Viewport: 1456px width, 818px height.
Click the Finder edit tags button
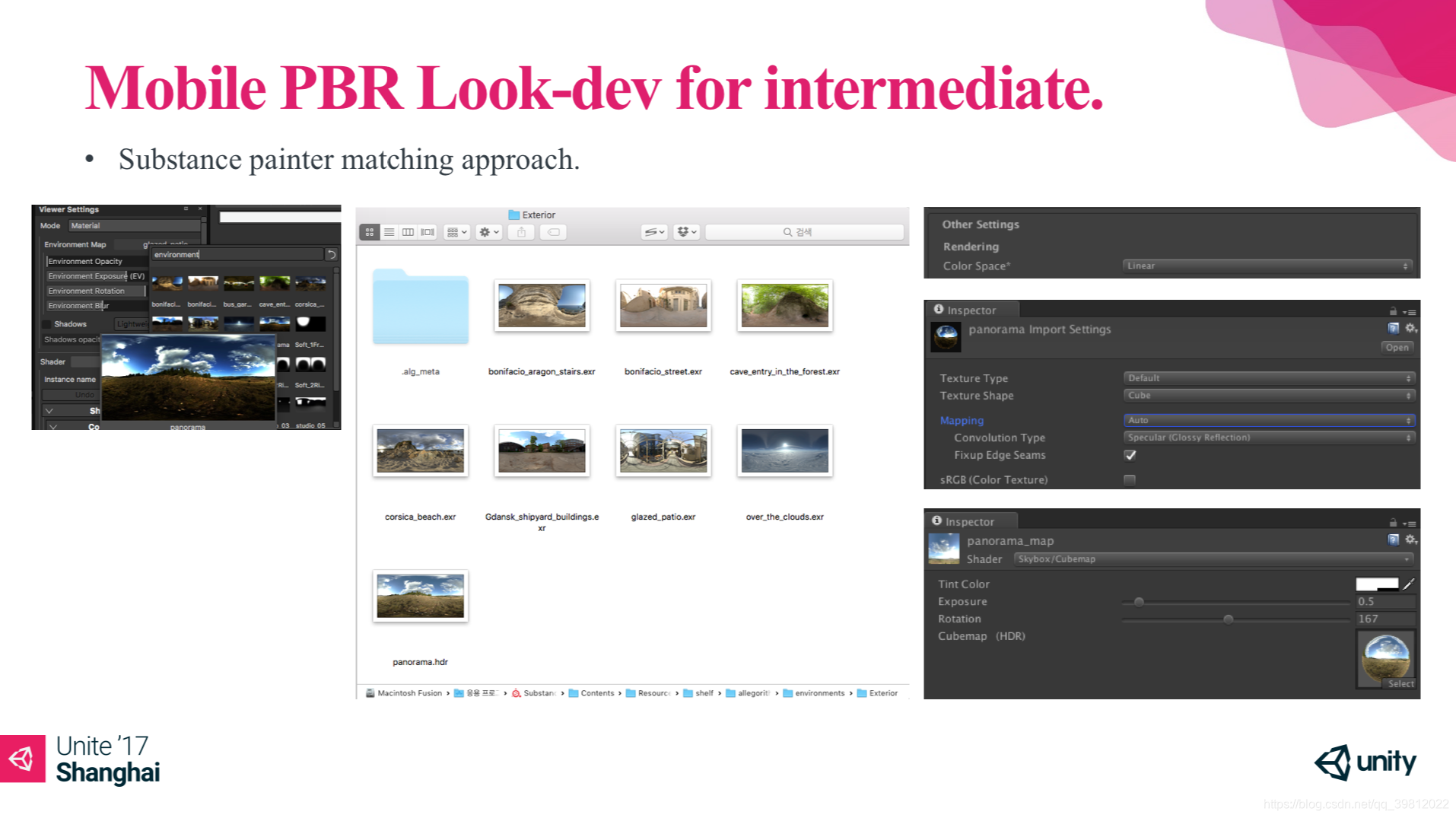[554, 232]
